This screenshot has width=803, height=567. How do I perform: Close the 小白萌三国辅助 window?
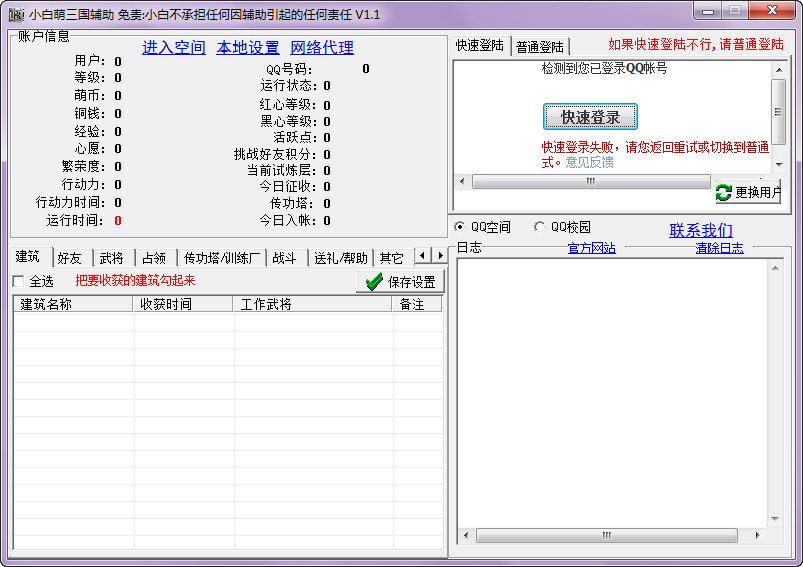[772, 11]
